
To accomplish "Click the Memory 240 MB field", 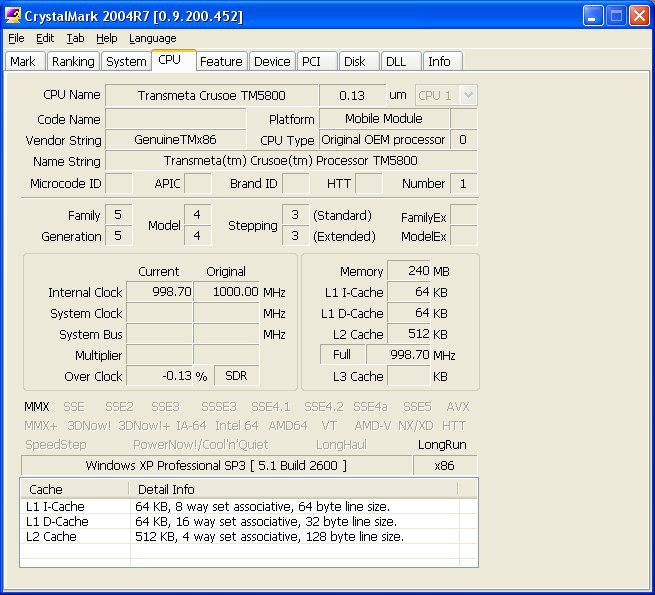I will click(409, 271).
